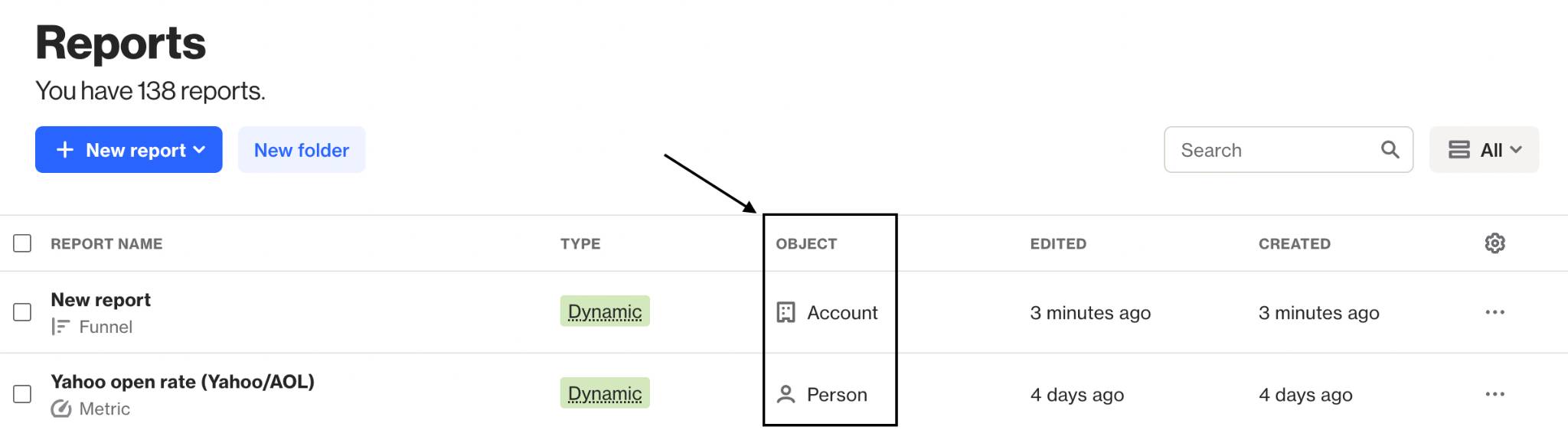The height and width of the screenshot is (430, 1568).
Task: Check the New report row checkbox
Action: pyautogui.click(x=22, y=312)
